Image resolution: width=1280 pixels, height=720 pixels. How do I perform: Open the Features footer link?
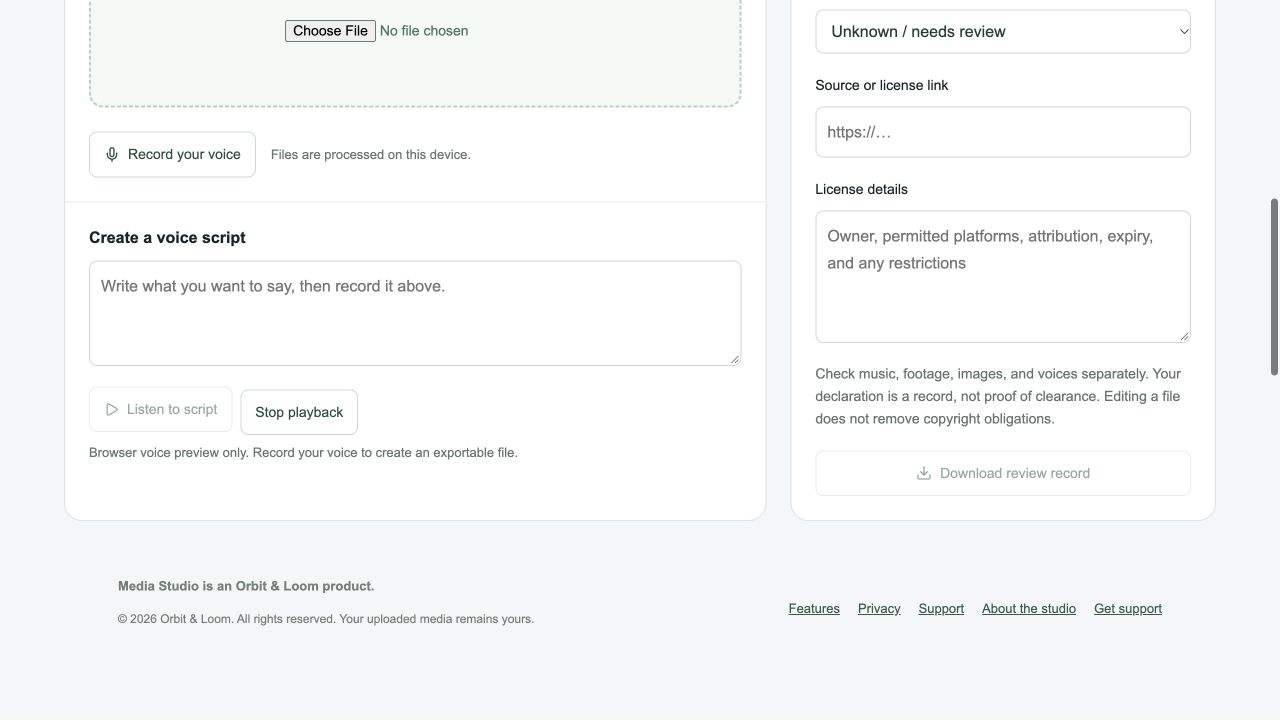[814, 609]
